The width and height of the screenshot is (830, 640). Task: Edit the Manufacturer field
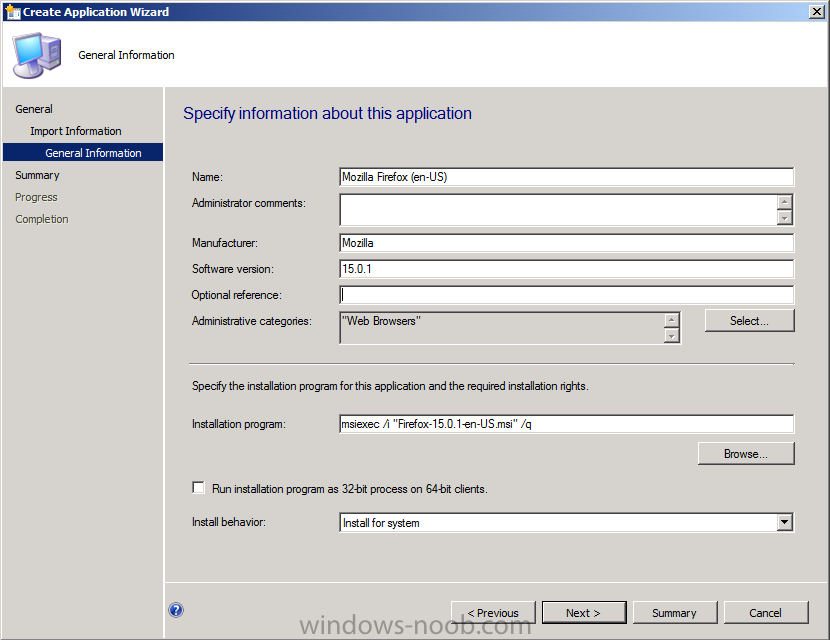566,243
